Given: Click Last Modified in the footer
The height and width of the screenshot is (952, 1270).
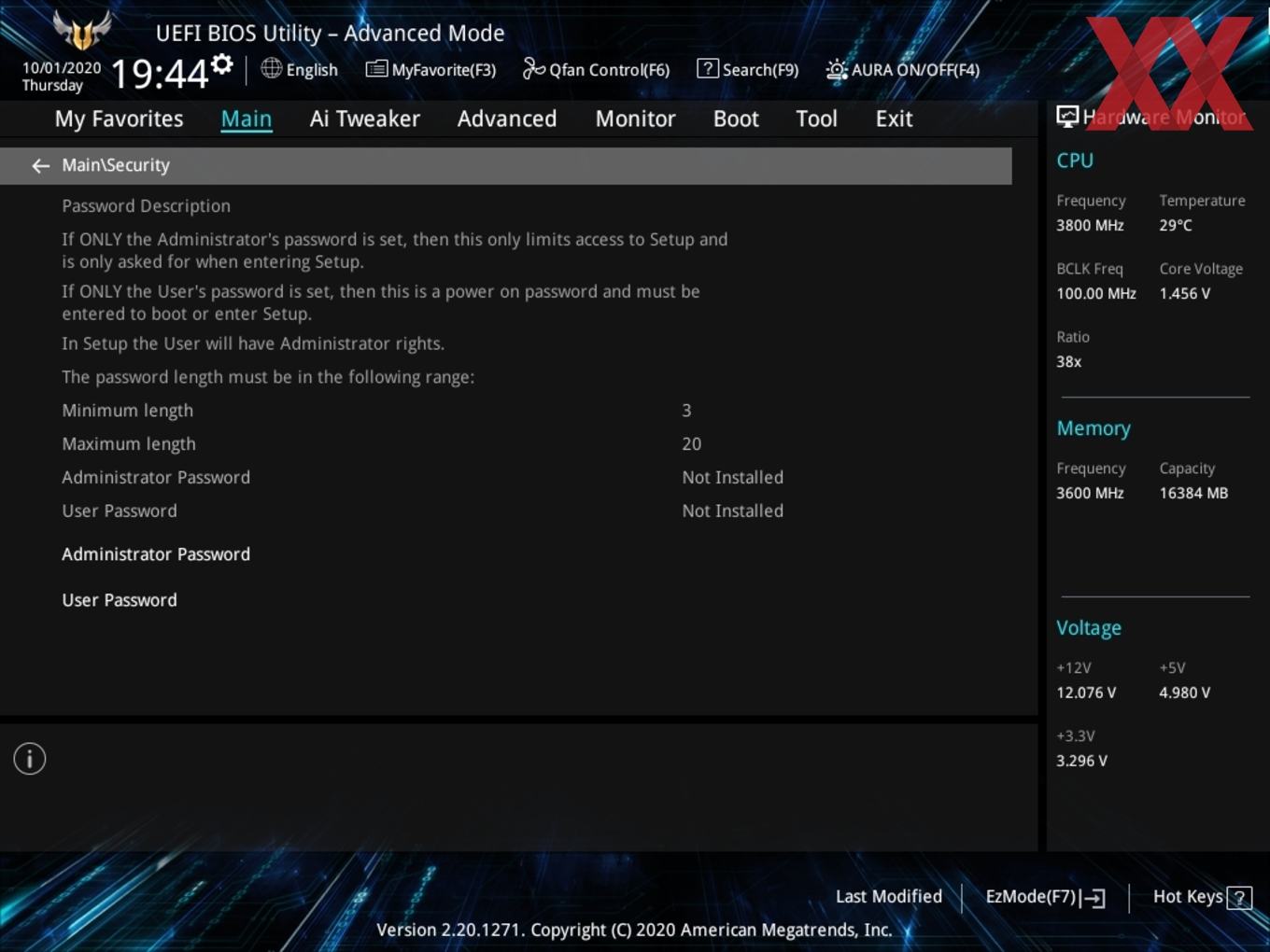Looking at the screenshot, I should click(x=889, y=897).
